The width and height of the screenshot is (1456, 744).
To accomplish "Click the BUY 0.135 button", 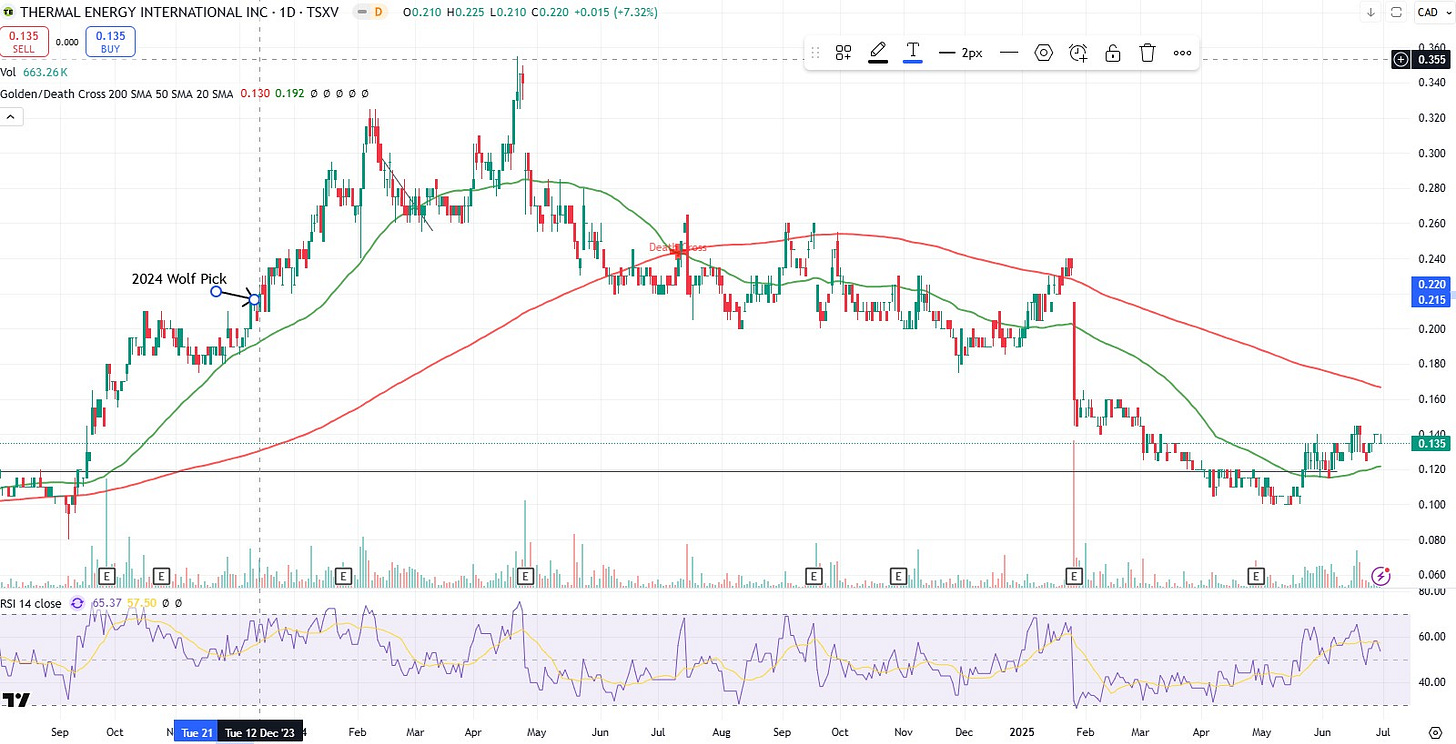I will 110,41.
